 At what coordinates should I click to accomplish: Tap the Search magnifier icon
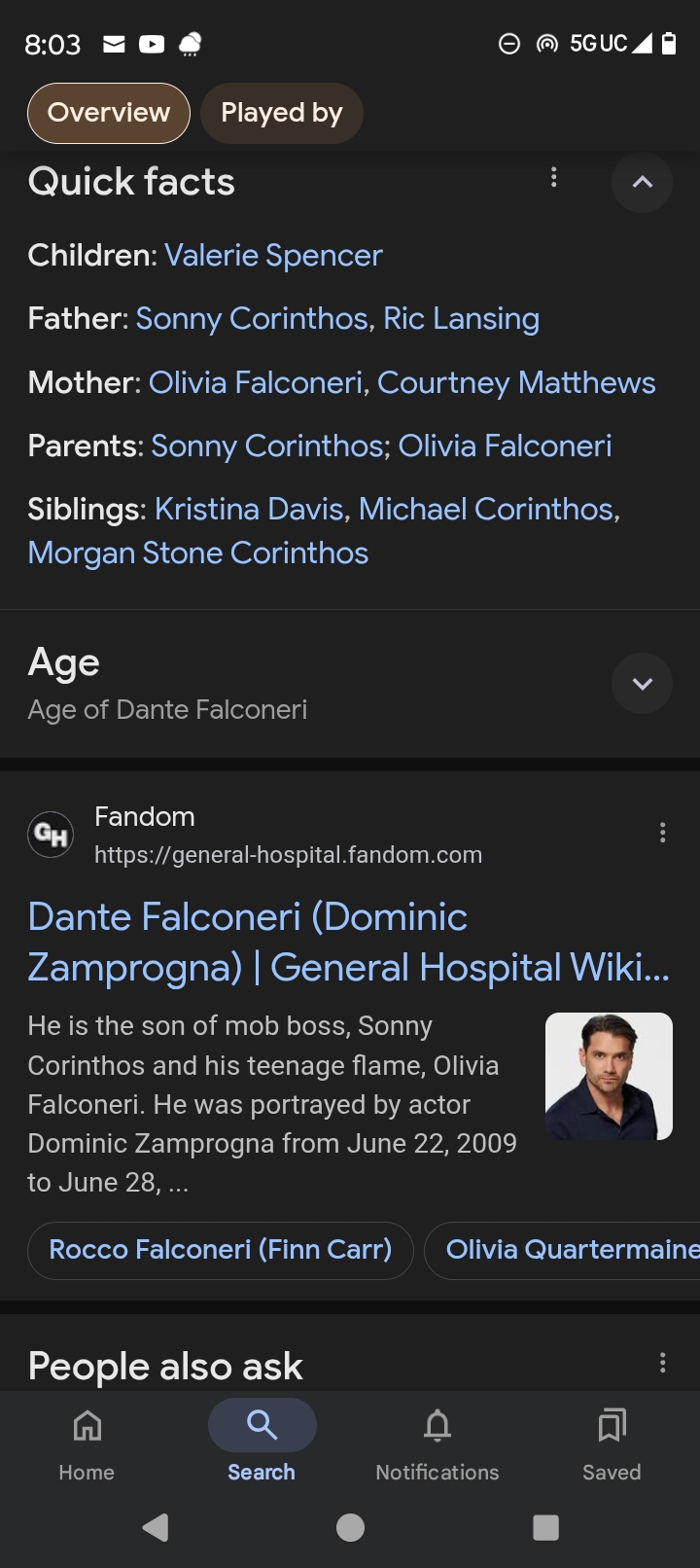(x=262, y=1425)
